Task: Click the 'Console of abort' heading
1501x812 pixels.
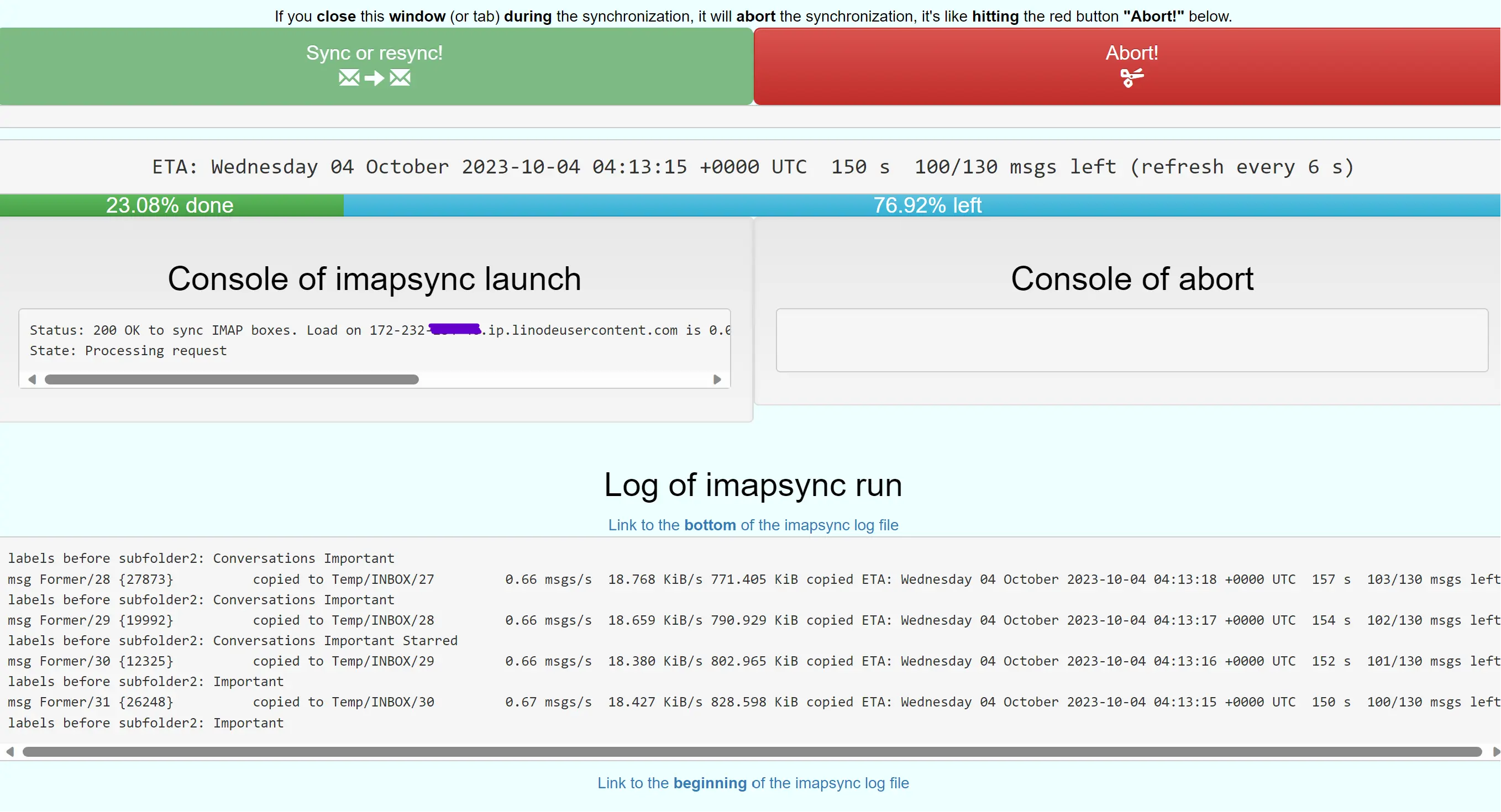Action: coord(1132,278)
